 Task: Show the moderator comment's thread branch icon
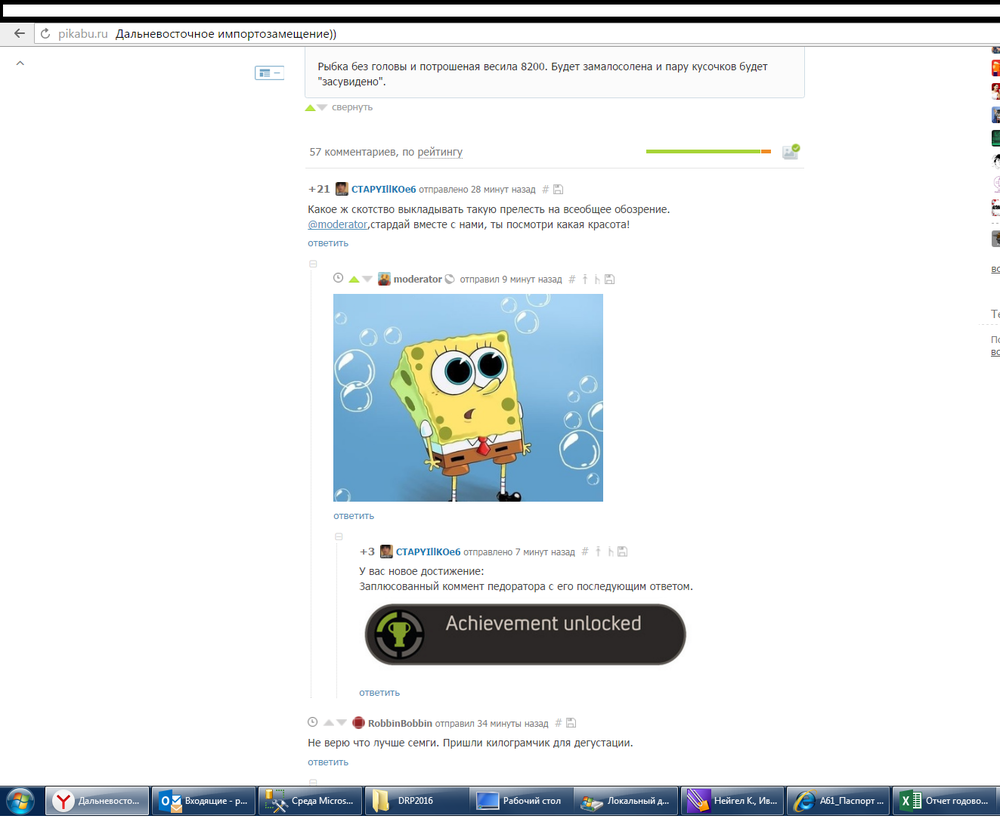pos(597,279)
